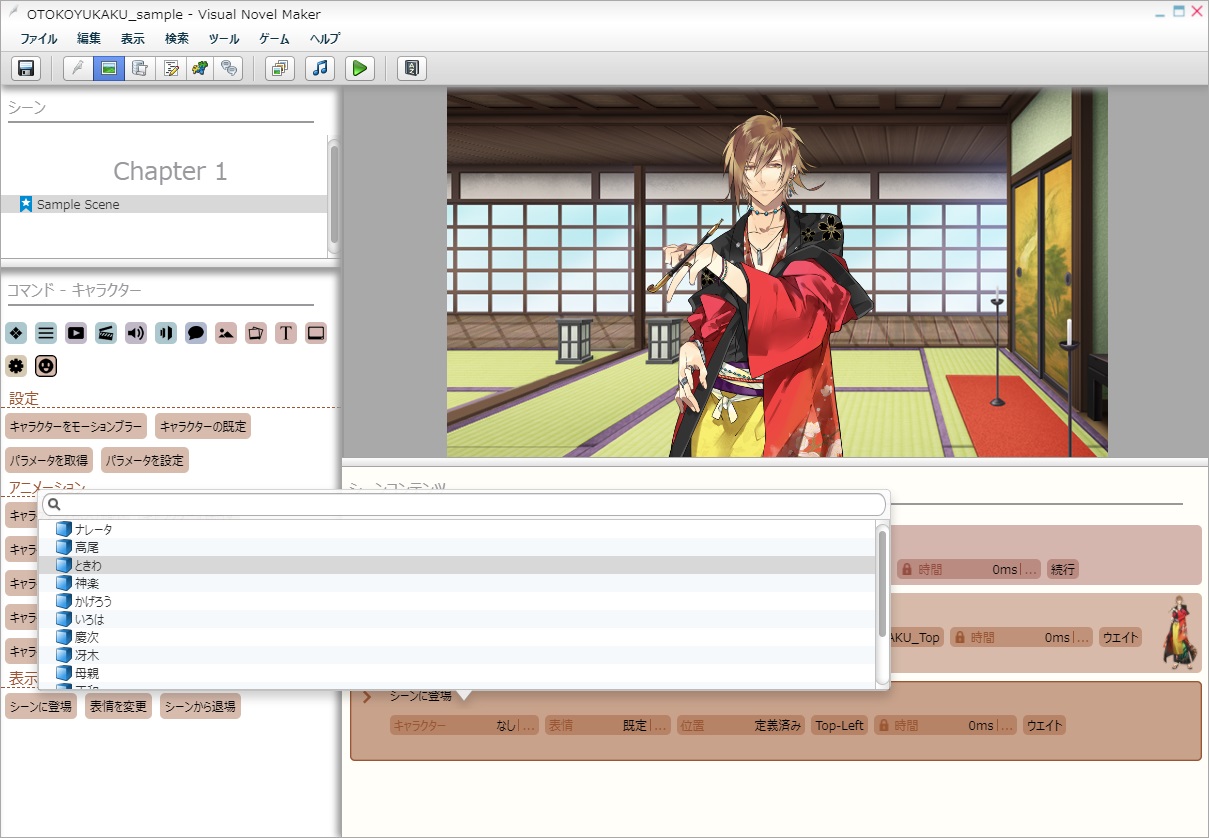Select the video play command category icon
1209x838 pixels.
point(76,333)
